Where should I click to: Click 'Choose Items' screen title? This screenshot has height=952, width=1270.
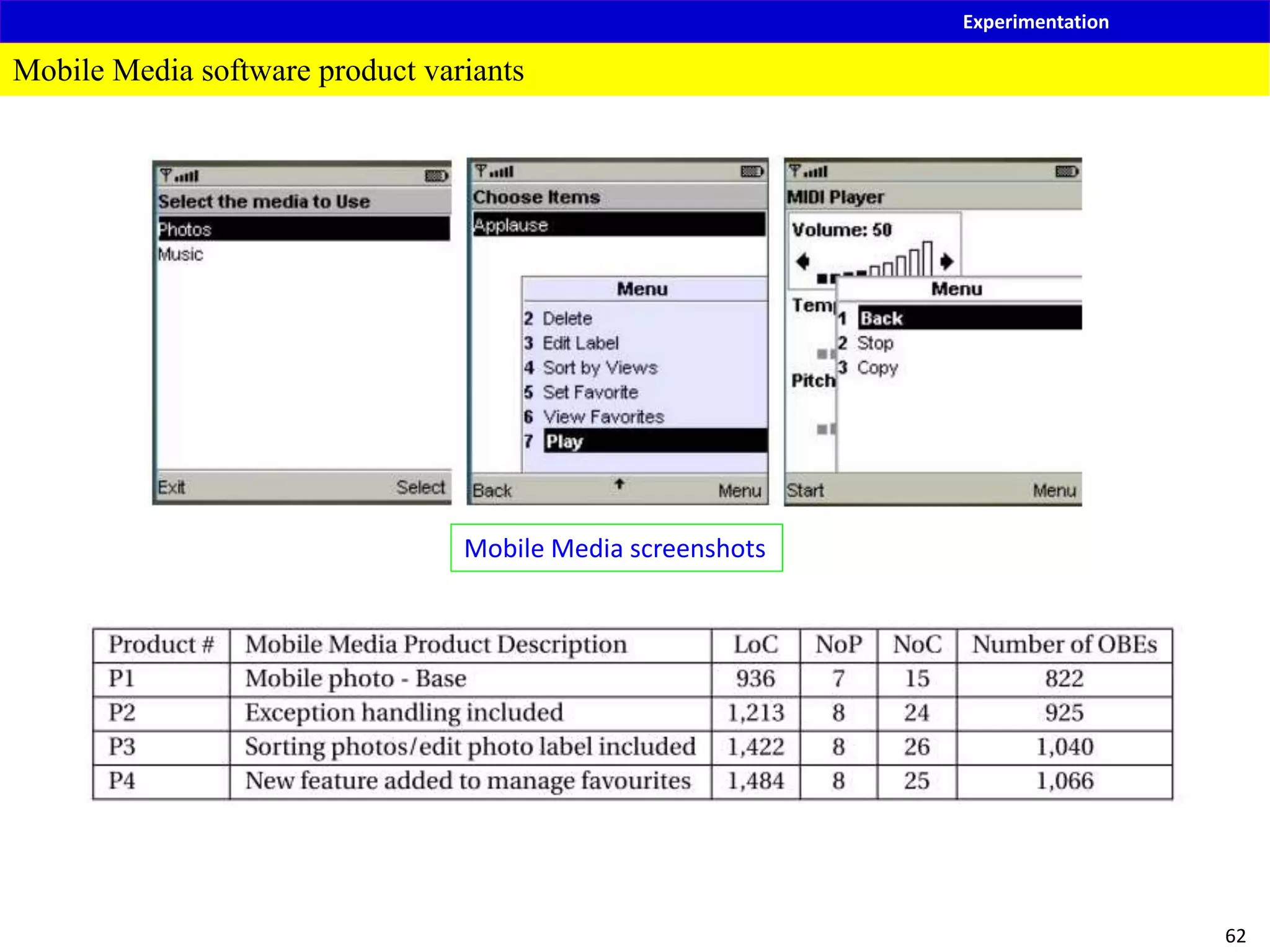tap(537, 197)
